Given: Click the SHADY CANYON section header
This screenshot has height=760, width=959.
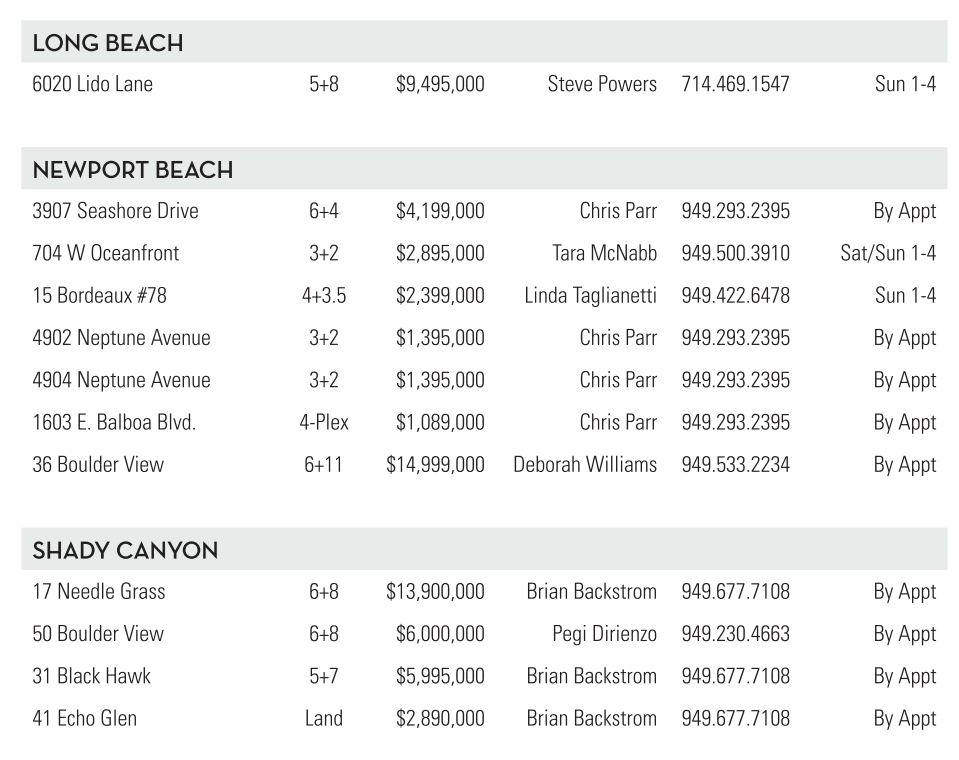Looking at the screenshot, I should (125, 550).
